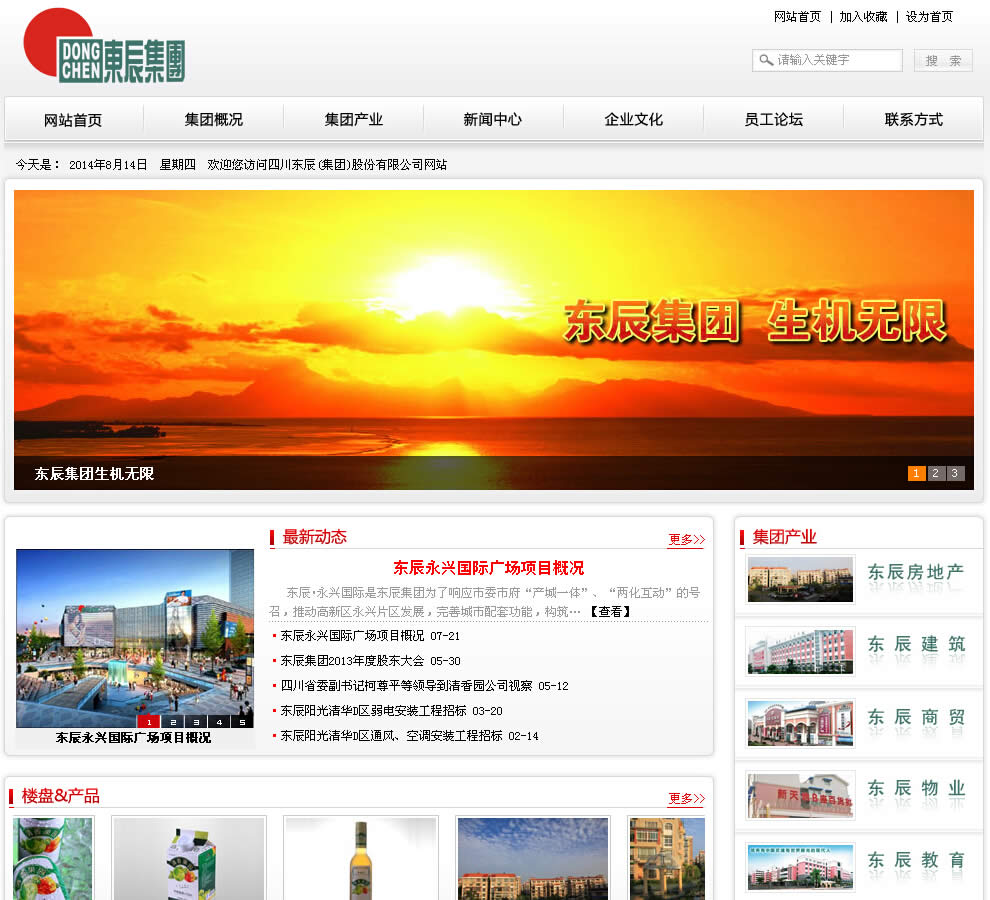Show news image number 3

195,722
